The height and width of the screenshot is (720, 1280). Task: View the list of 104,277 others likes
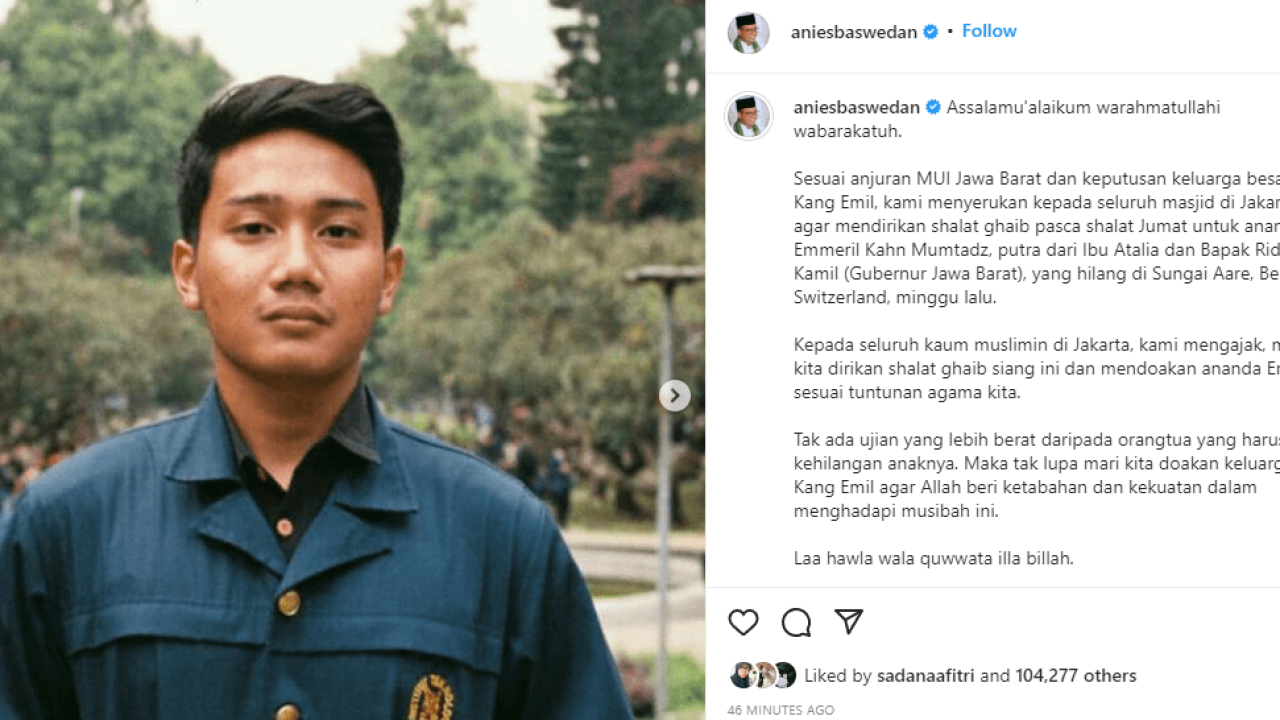pyautogui.click(x=1076, y=676)
